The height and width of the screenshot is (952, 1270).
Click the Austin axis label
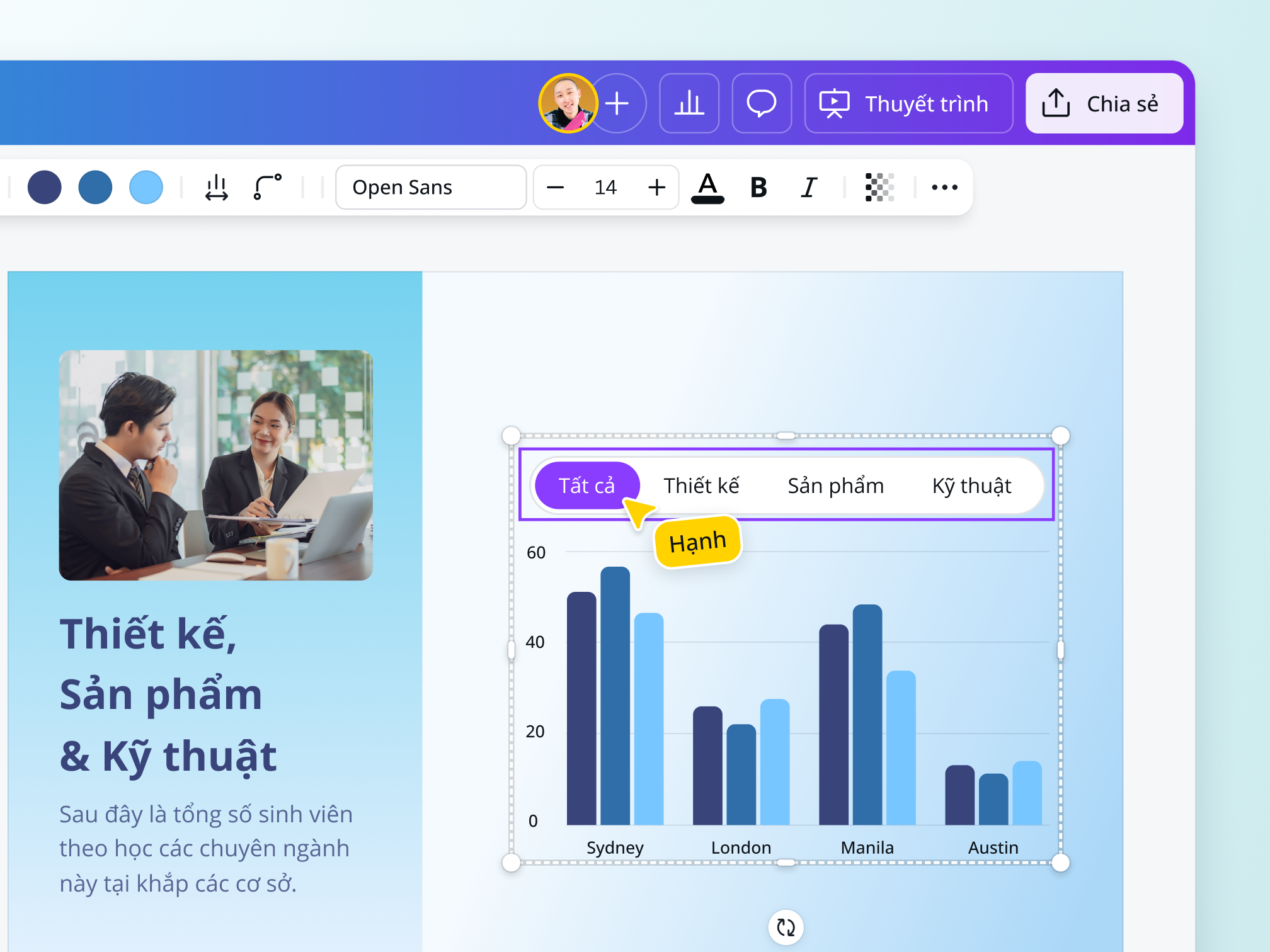coord(993,847)
